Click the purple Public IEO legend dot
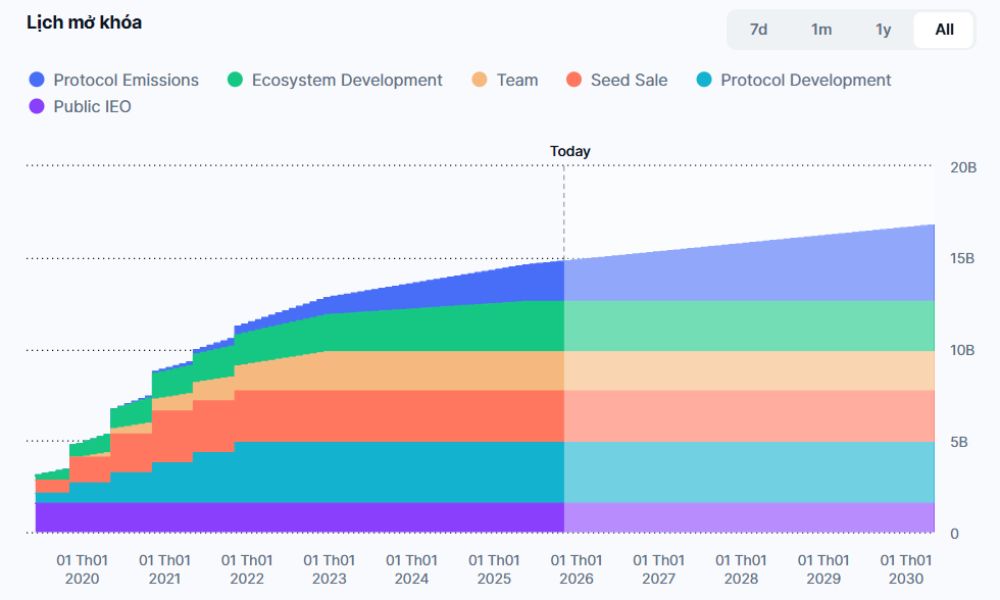 point(37,106)
